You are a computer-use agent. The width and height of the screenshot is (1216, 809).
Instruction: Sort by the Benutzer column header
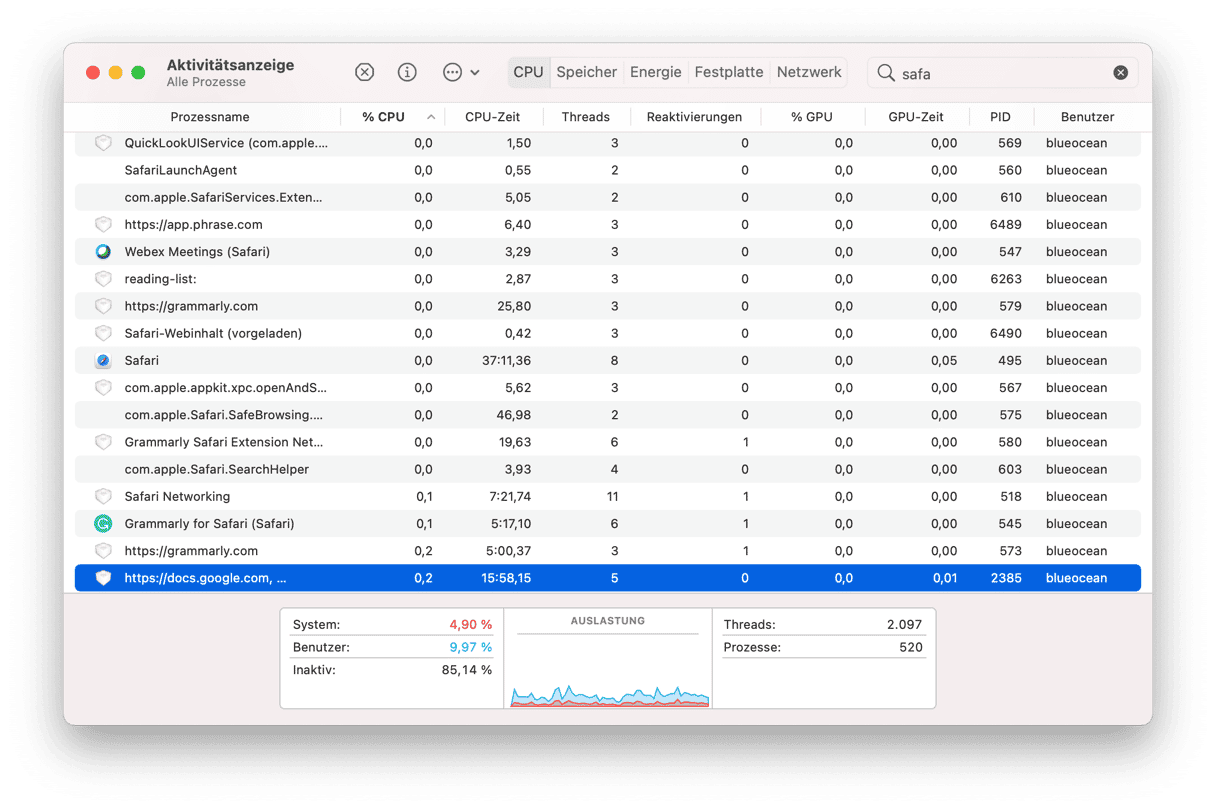click(1088, 117)
